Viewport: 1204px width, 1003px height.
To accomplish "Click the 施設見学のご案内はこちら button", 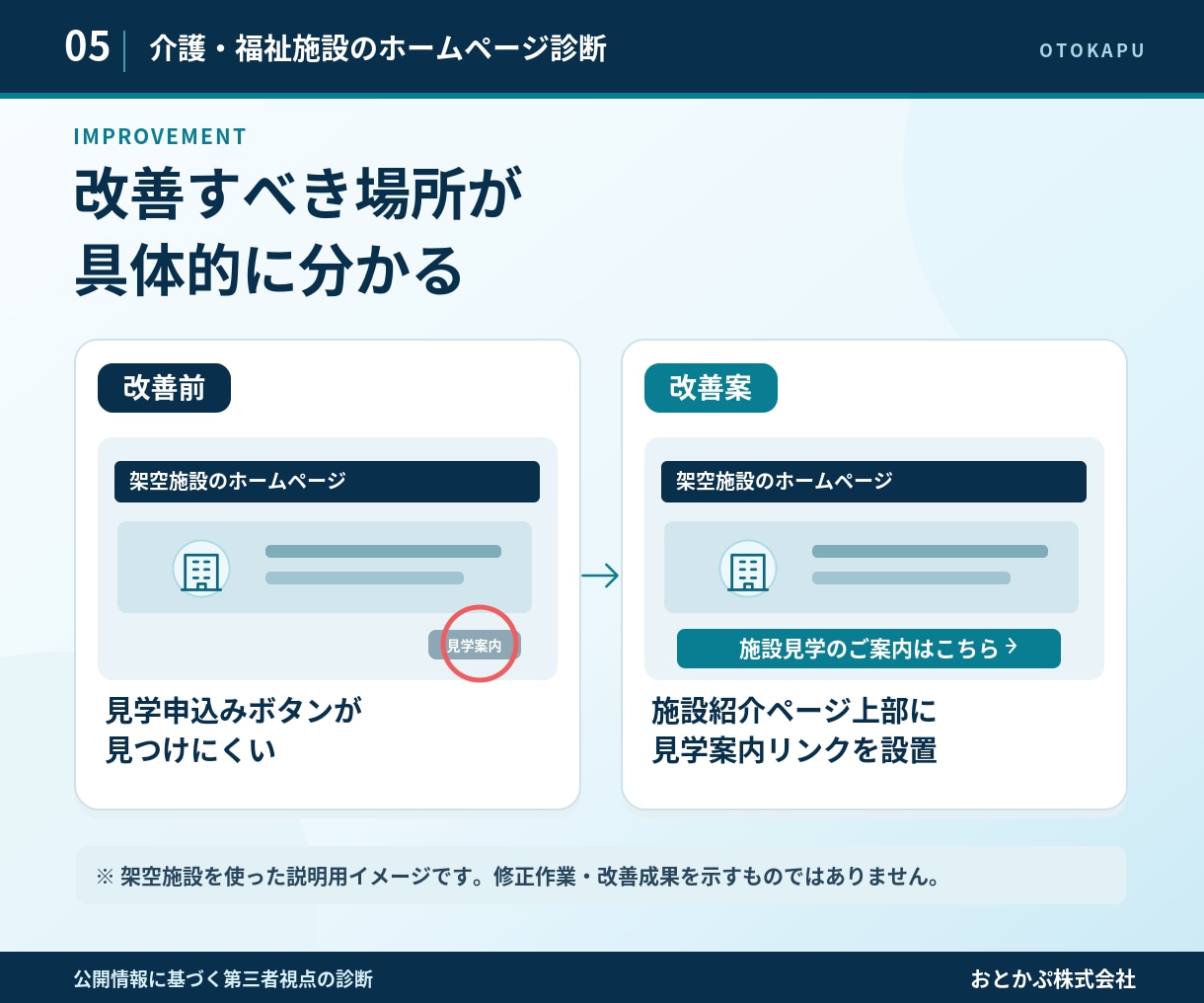I will click(868, 649).
